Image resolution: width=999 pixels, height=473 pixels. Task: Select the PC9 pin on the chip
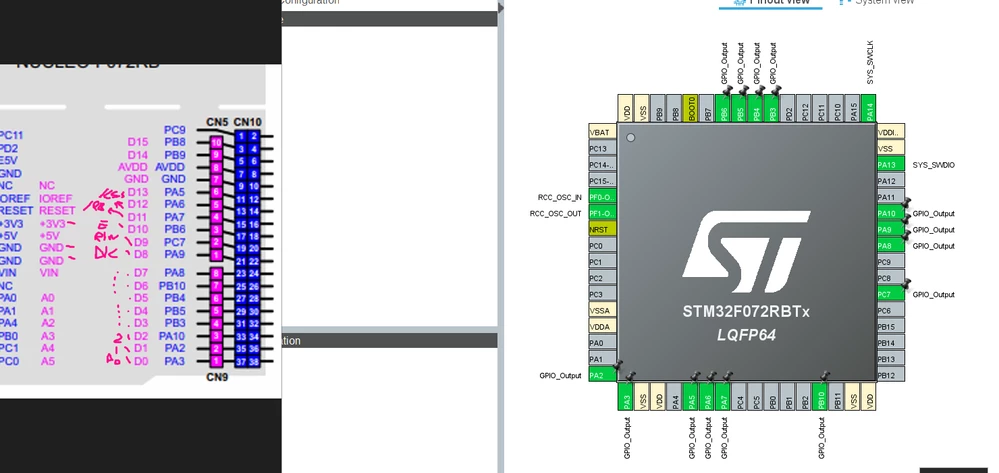[891, 262]
